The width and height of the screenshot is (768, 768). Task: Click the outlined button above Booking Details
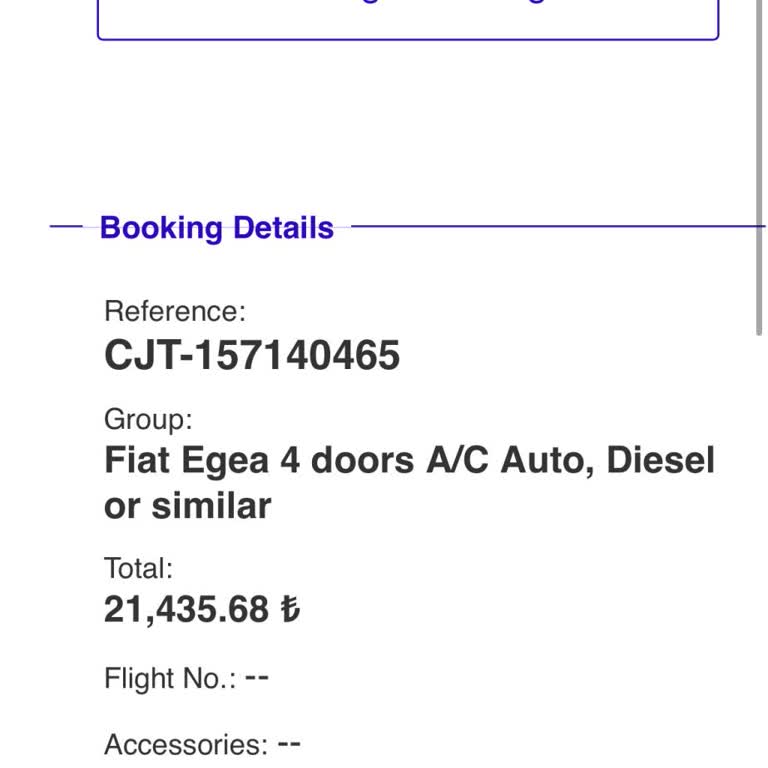pos(407,18)
